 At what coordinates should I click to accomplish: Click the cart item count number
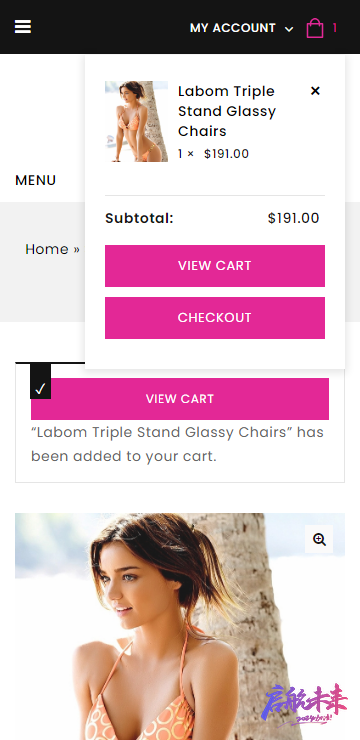(x=335, y=28)
